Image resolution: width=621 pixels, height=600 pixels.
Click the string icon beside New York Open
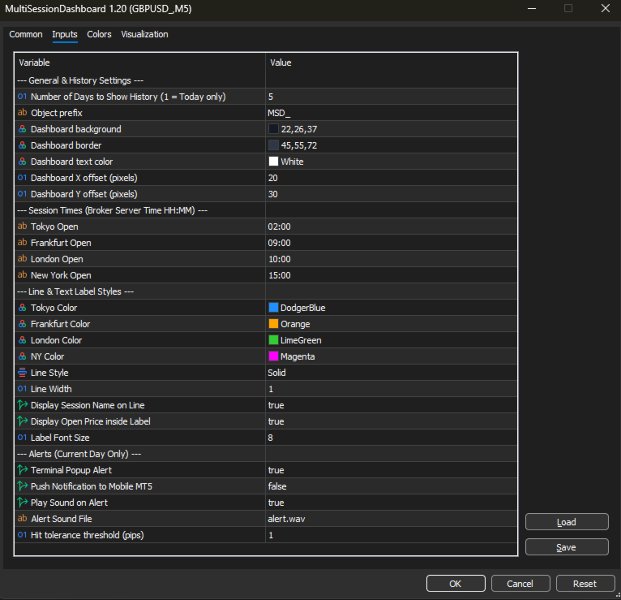tap(22, 275)
